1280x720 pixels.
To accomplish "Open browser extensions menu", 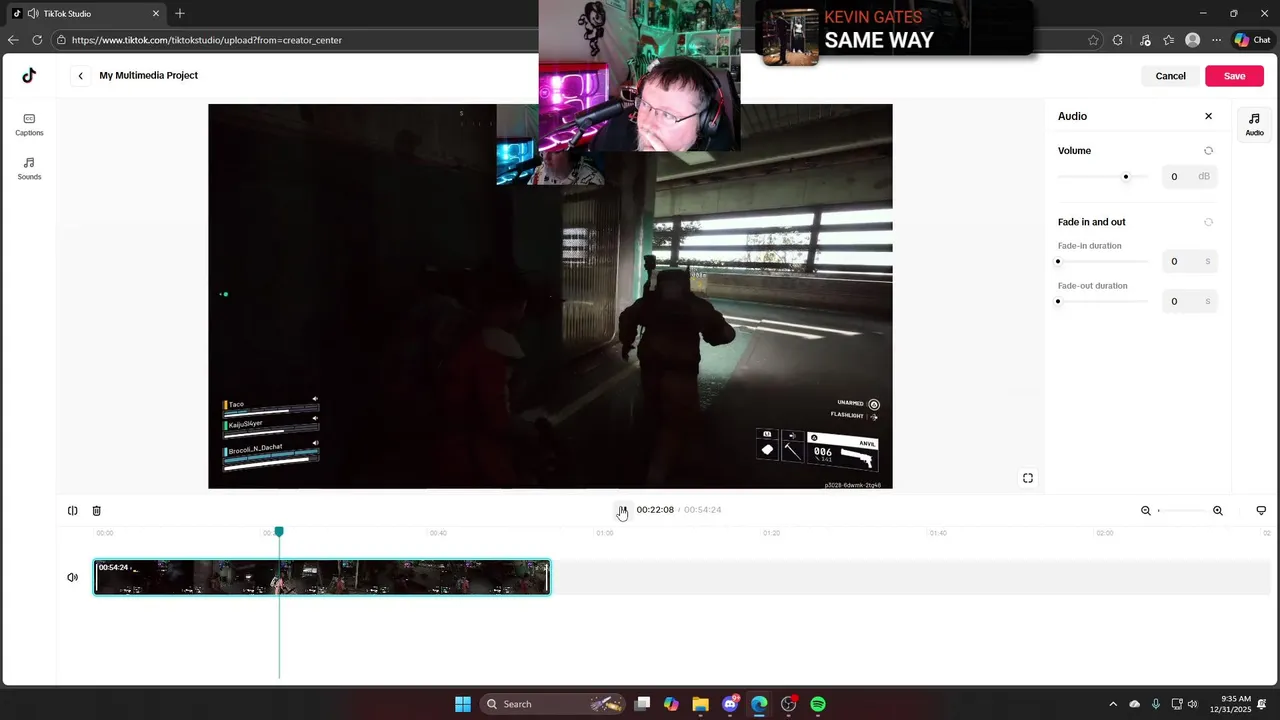I will pos(1117,40).
